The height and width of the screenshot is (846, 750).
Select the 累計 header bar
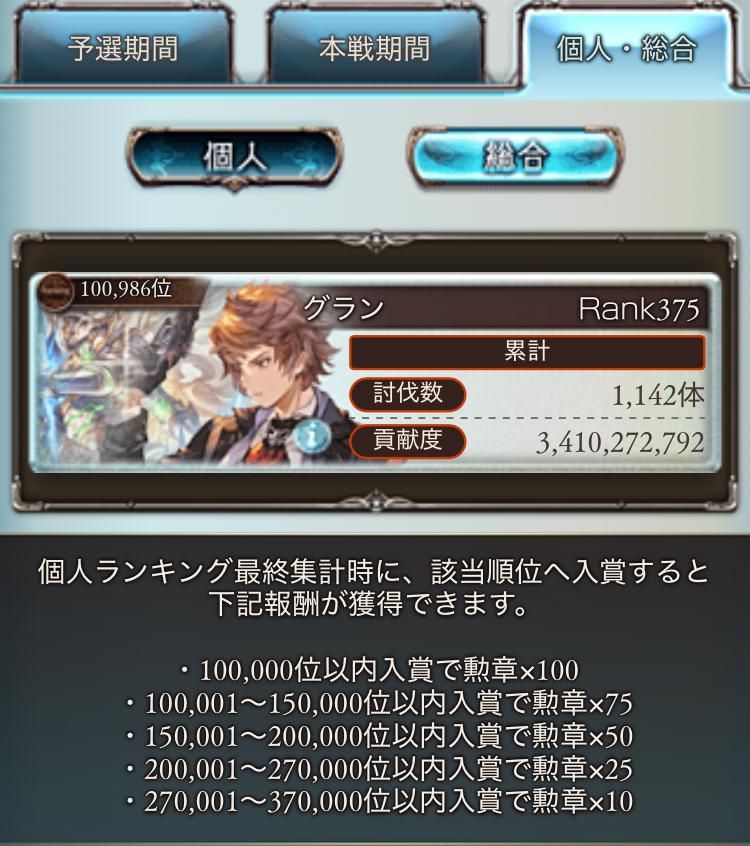tap(527, 352)
